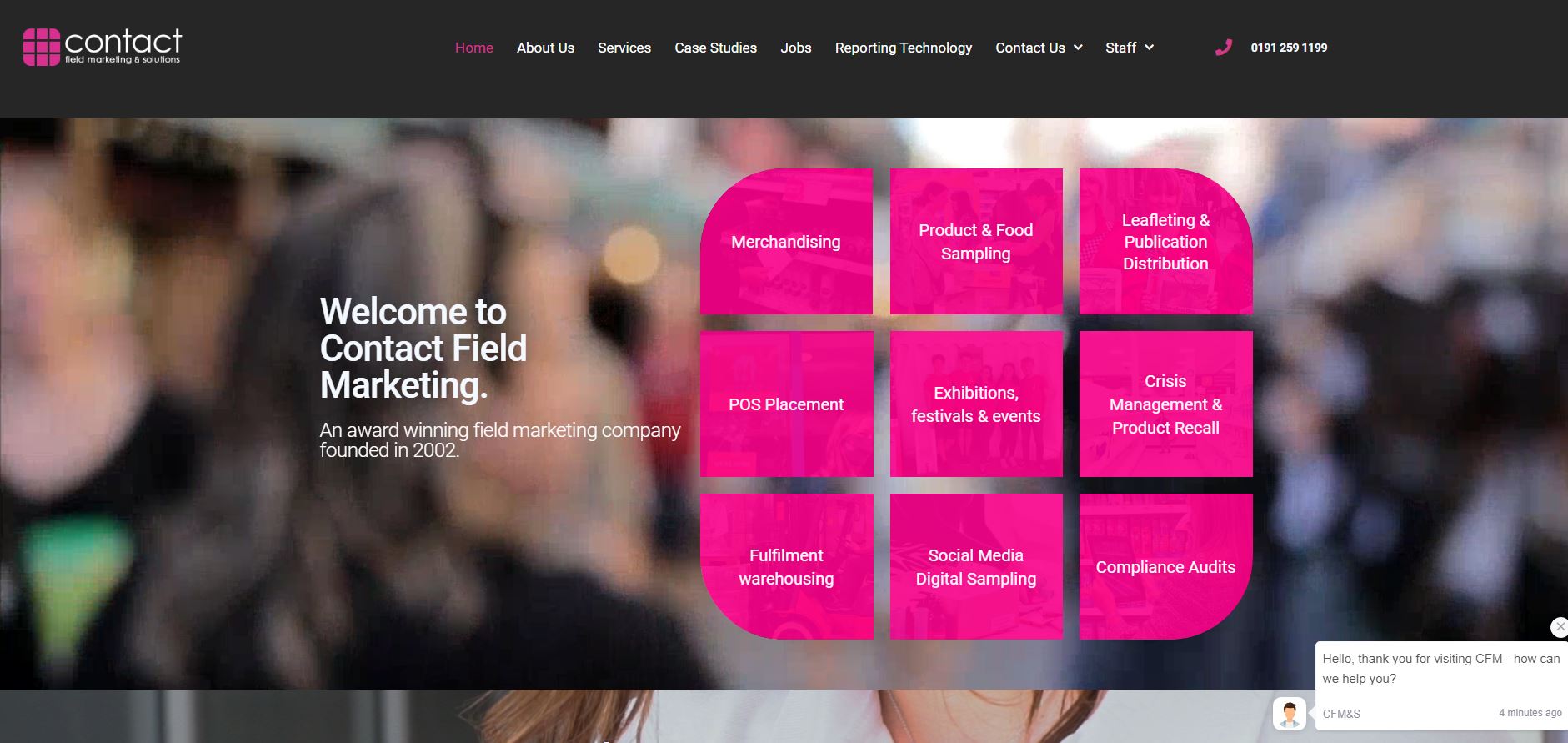Click the Staff menu label
Screen dimensions: 1568x743
(x=1120, y=48)
